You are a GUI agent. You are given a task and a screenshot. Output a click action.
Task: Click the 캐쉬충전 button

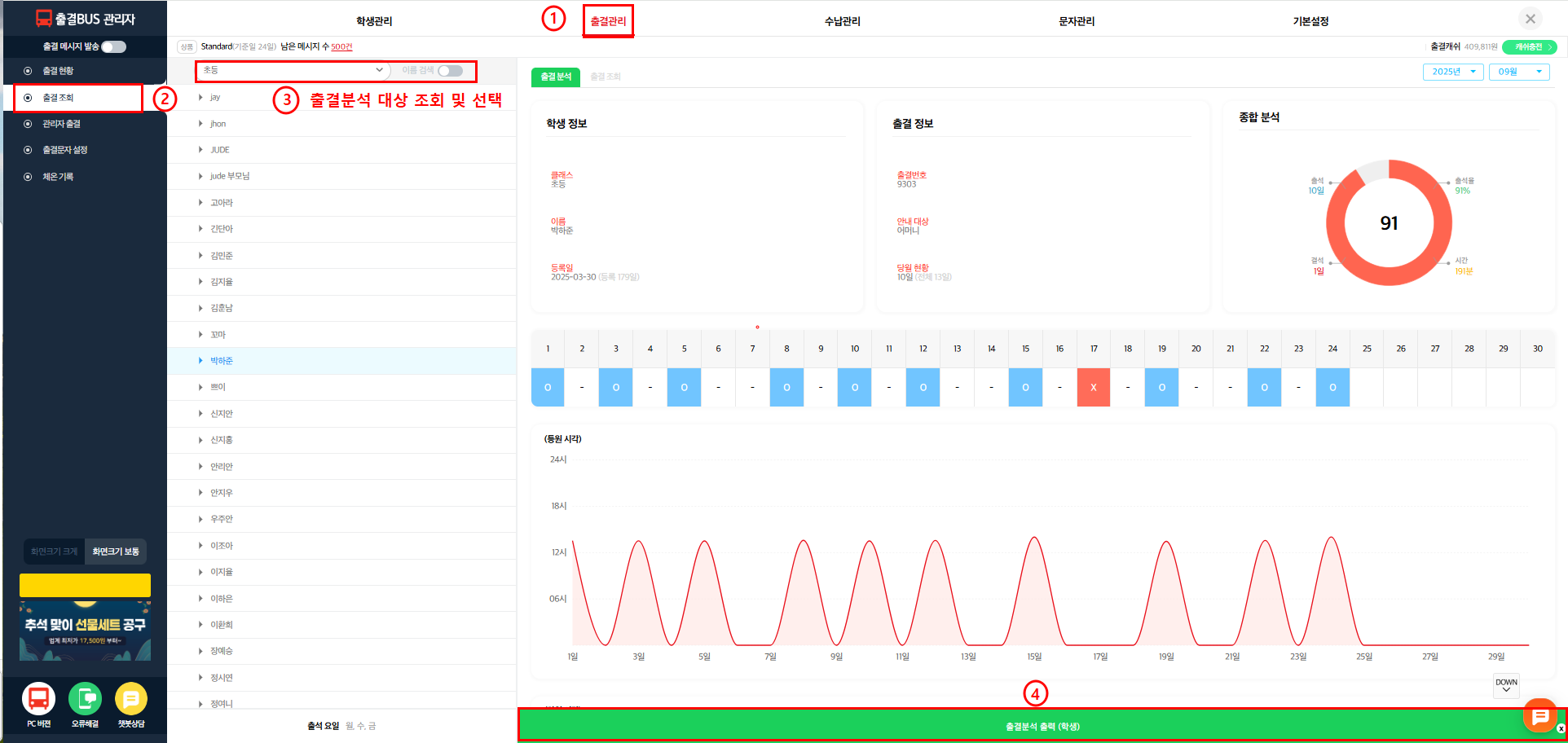pos(1529,47)
